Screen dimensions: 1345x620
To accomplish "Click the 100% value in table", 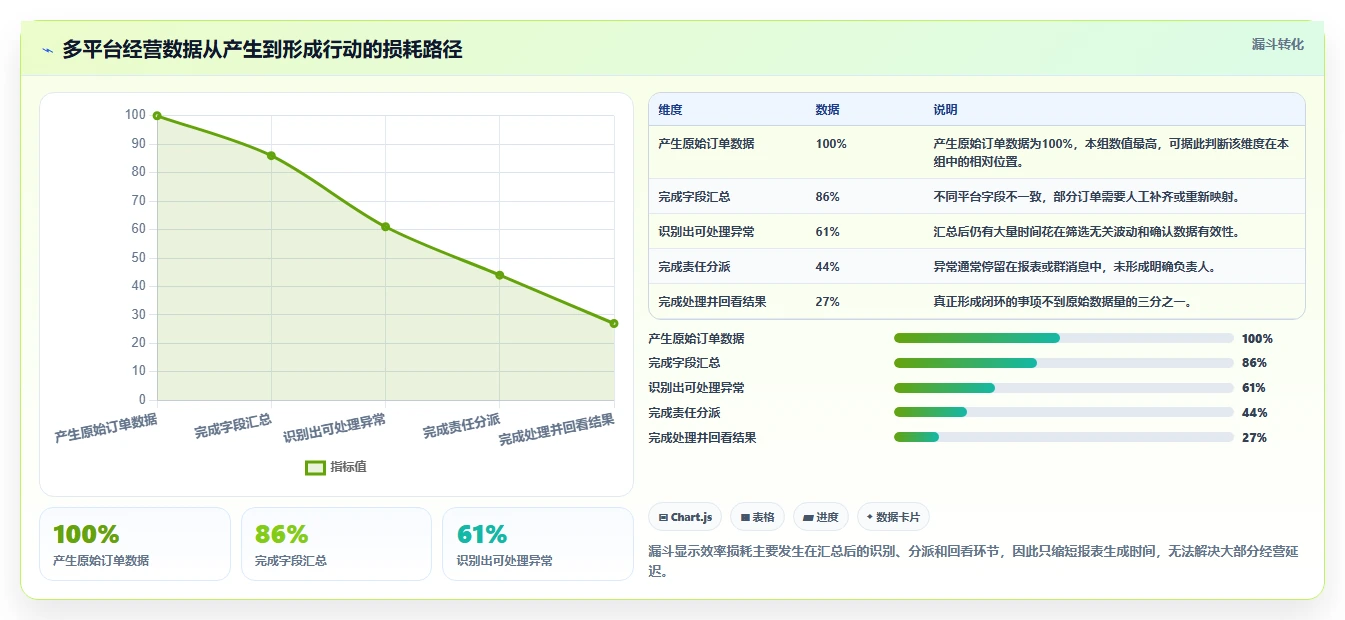I will [831, 144].
